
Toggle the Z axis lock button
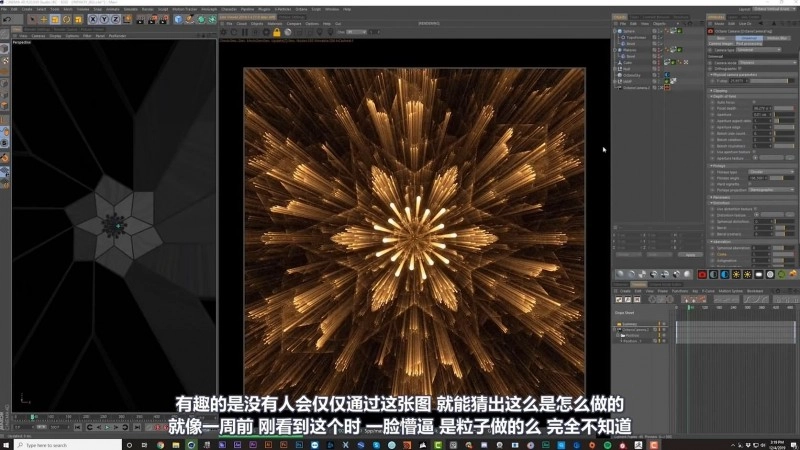115,19
